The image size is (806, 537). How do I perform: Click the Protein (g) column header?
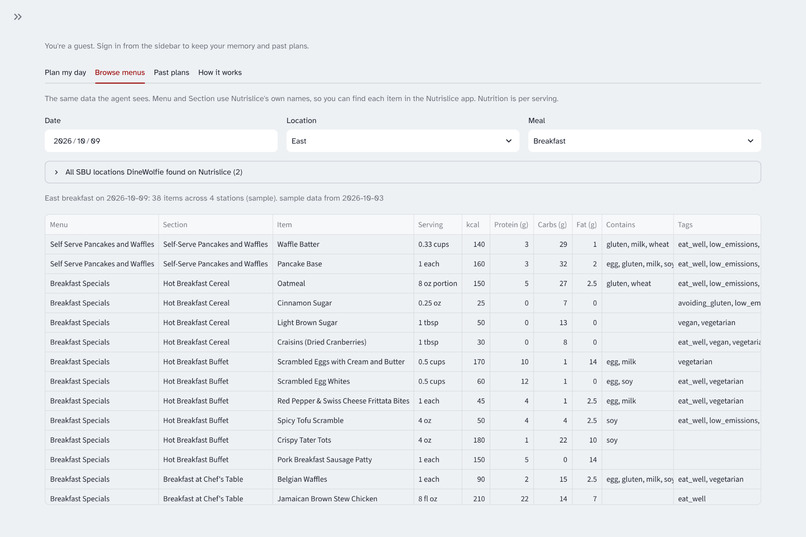pyautogui.click(x=511, y=225)
